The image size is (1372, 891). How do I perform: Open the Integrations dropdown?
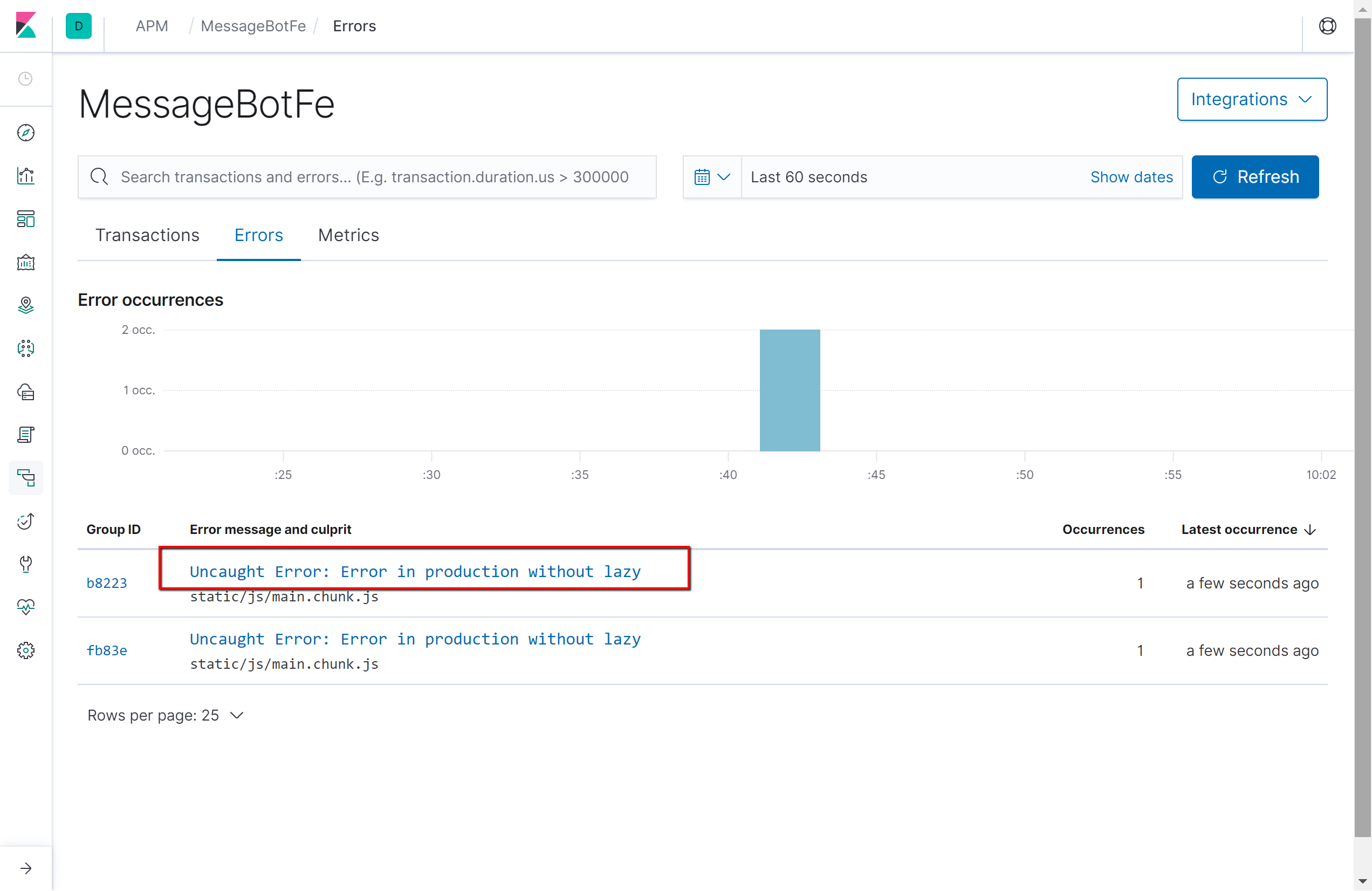pos(1252,99)
